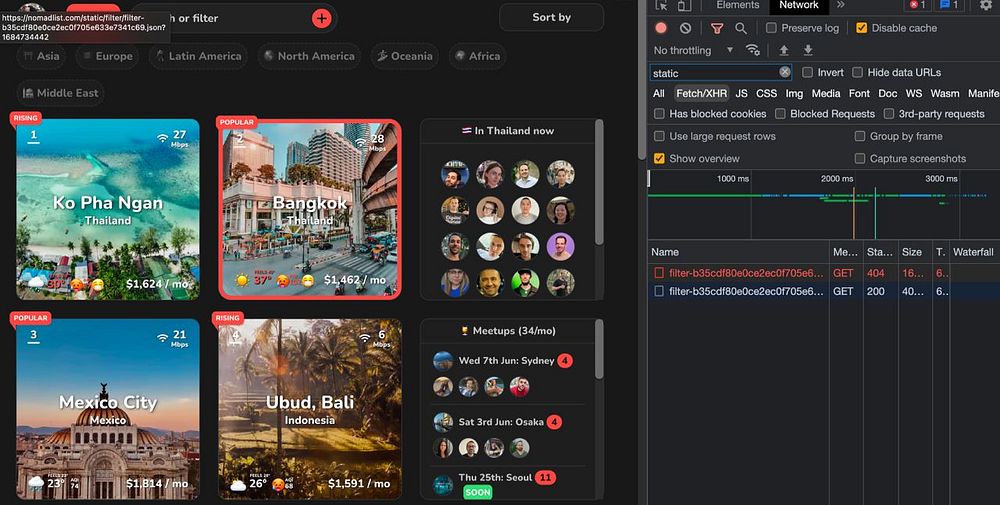Viewport: 1000px width, 505px height.
Task: Select the All request type filter
Action: 659,94
